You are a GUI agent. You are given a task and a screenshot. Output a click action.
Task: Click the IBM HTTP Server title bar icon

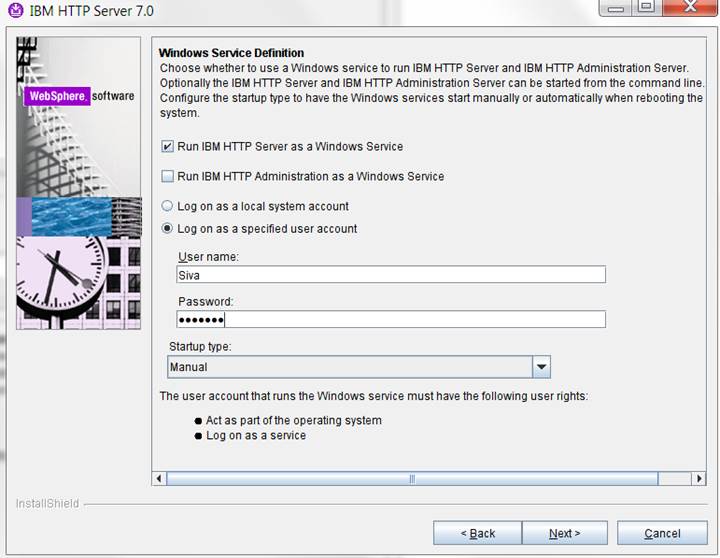coord(16,10)
